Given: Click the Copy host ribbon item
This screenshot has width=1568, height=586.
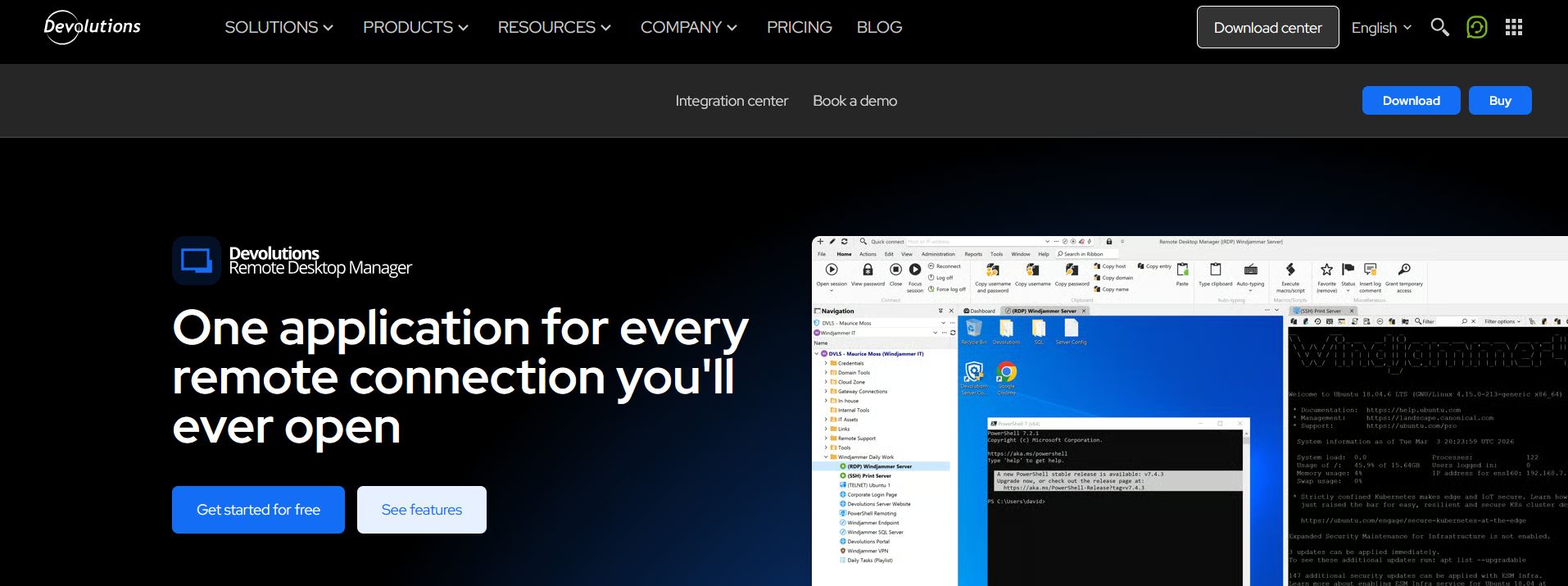Looking at the screenshot, I should [1110, 266].
